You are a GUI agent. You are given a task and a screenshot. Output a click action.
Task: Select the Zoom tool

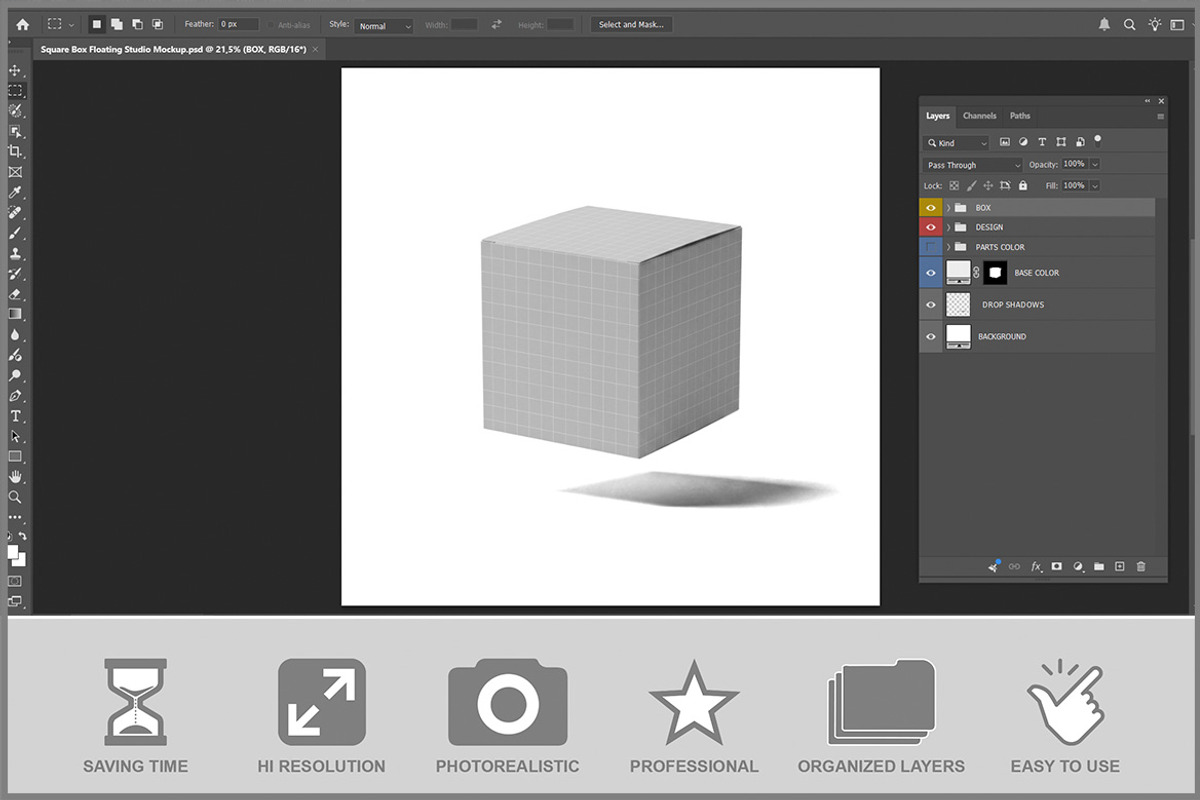tap(15, 497)
